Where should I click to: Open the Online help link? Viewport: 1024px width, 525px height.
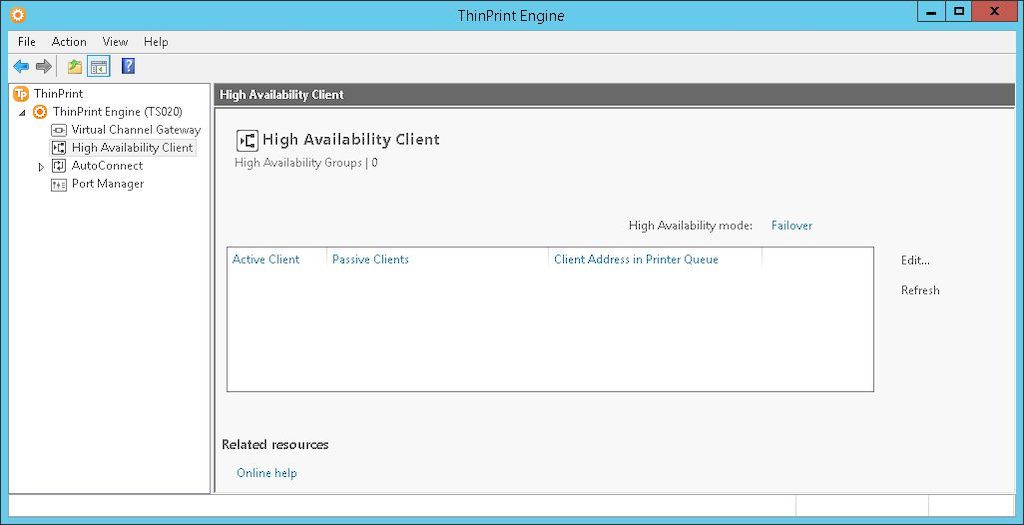pos(266,473)
